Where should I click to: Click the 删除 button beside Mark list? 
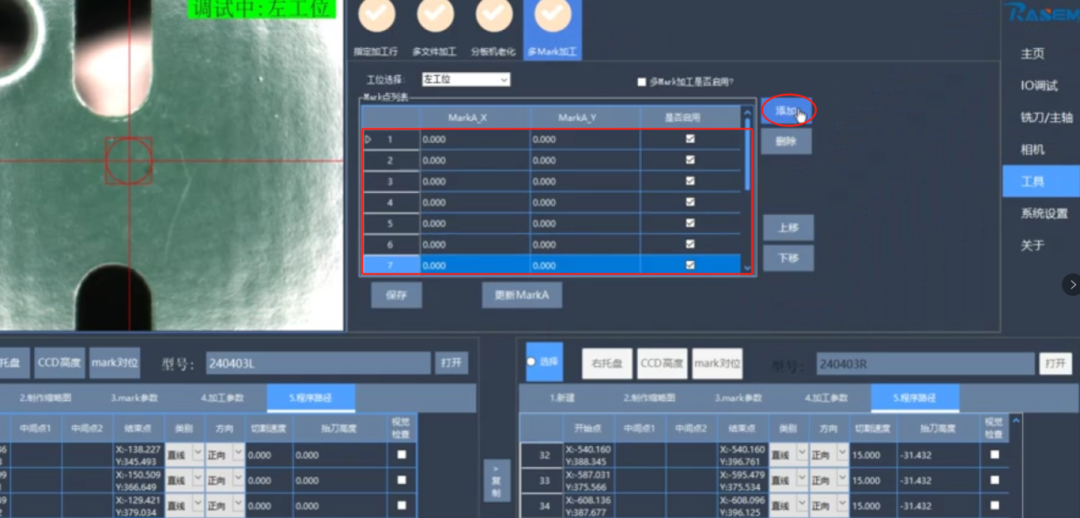(786, 141)
